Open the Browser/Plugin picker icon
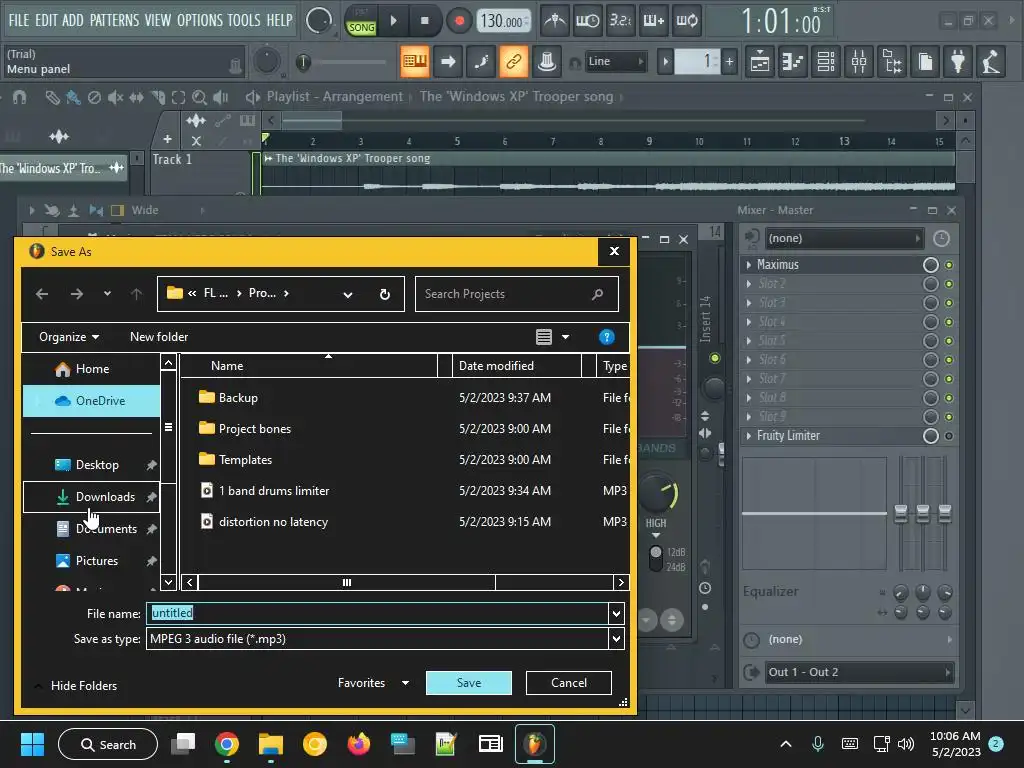The image size is (1024, 768). click(892, 62)
